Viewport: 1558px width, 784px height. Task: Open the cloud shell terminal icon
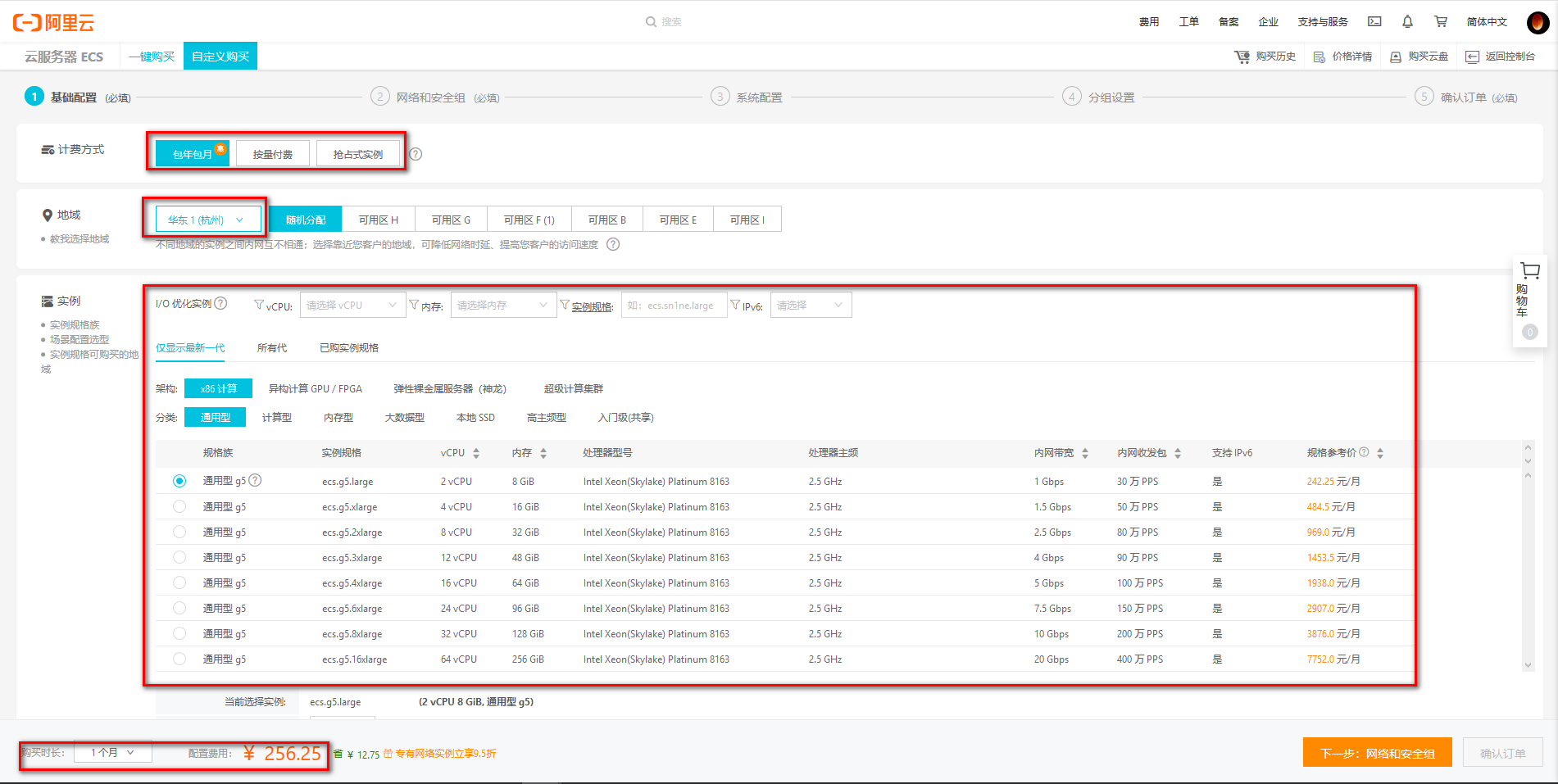pos(1374,22)
